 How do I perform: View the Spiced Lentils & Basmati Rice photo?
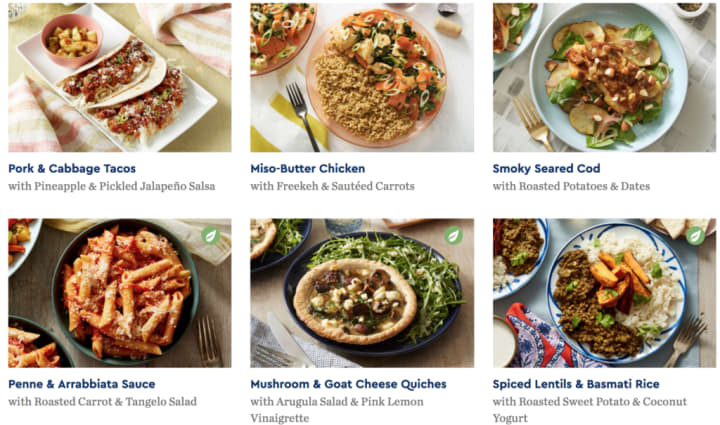tap(604, 293)
